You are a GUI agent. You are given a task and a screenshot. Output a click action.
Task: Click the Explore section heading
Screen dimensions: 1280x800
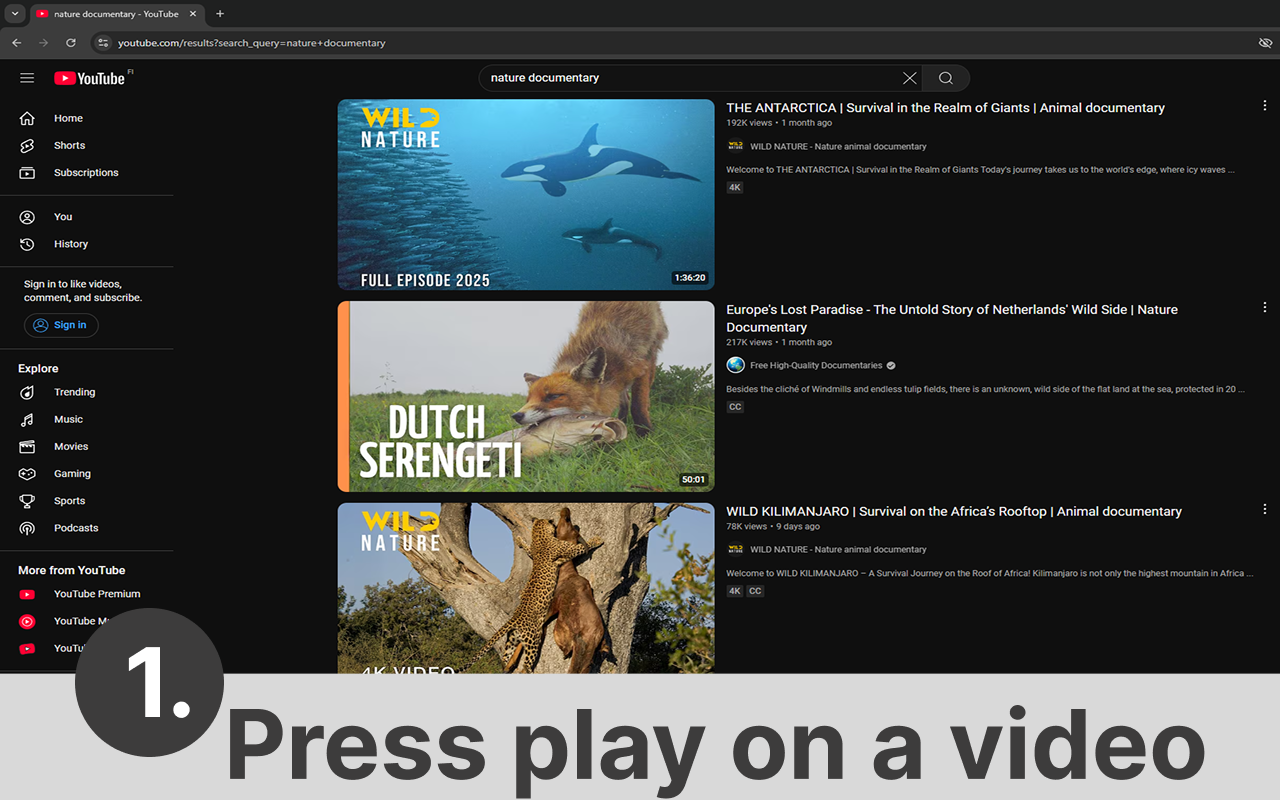tap(38, 369)
